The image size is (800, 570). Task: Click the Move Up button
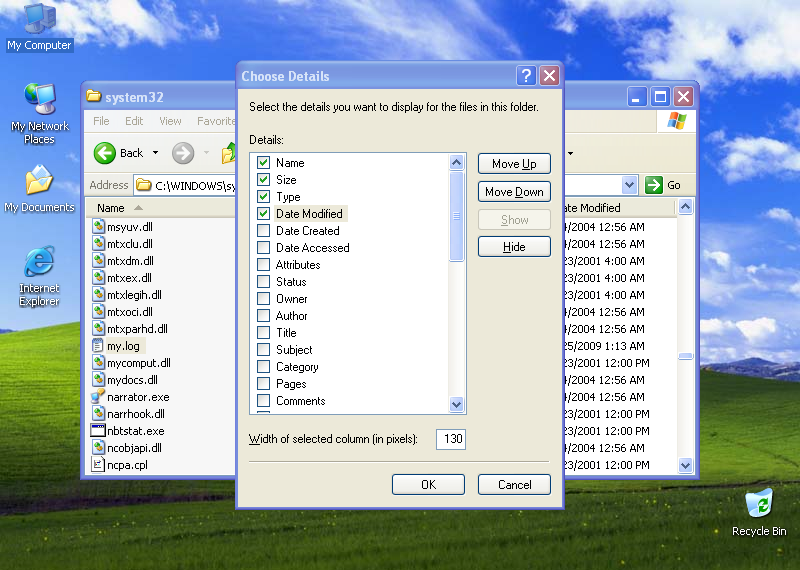(x=514, y=164)
